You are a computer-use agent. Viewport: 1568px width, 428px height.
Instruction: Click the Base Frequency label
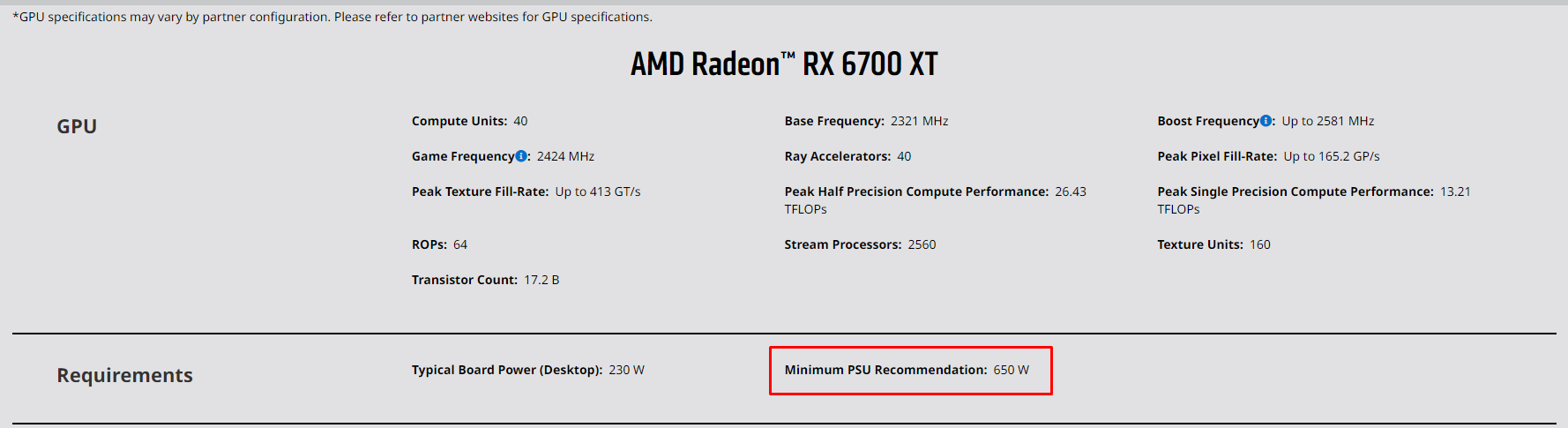(833, 121)
